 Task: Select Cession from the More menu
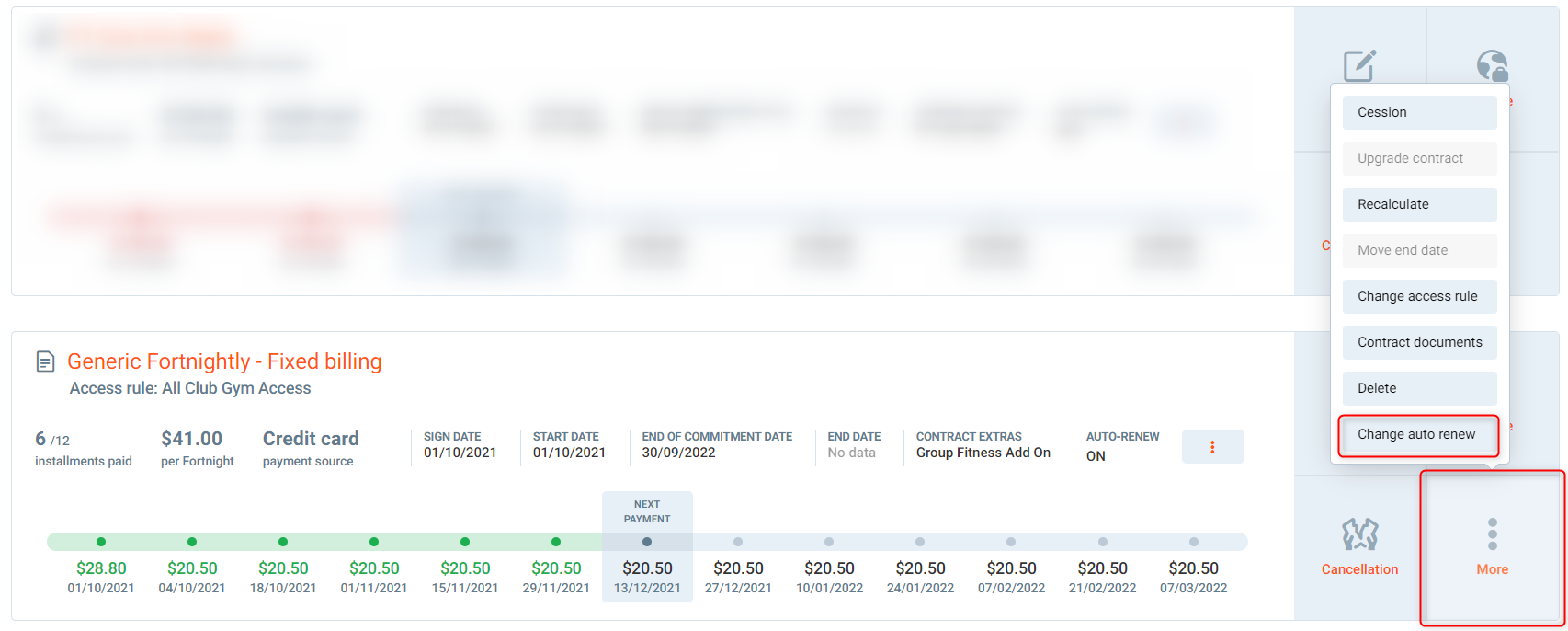coord(1419,112)
